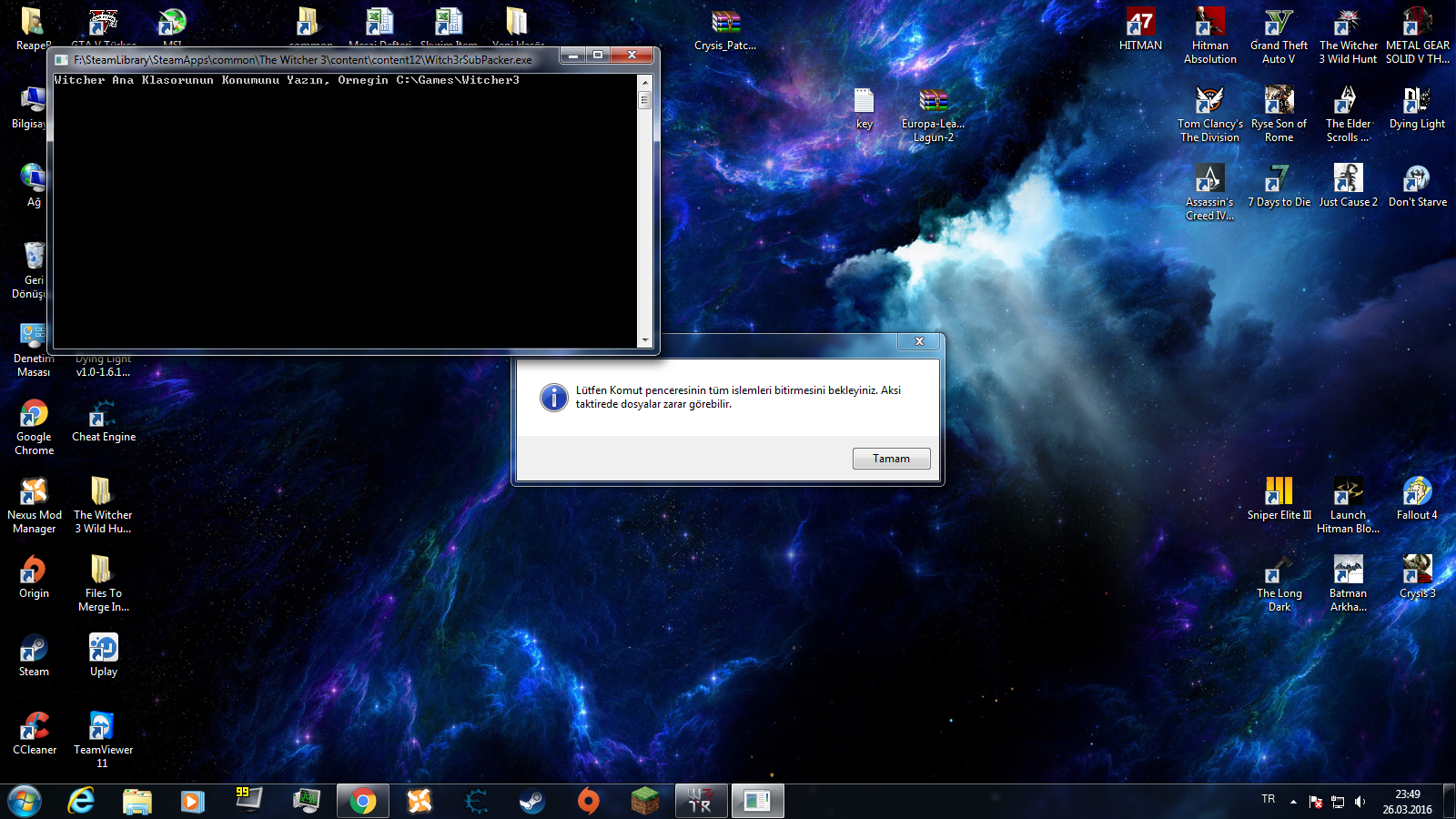Open Grand Theft Auto V icon
Screen dimensions: 1456x819
[x=1279, y=35]
